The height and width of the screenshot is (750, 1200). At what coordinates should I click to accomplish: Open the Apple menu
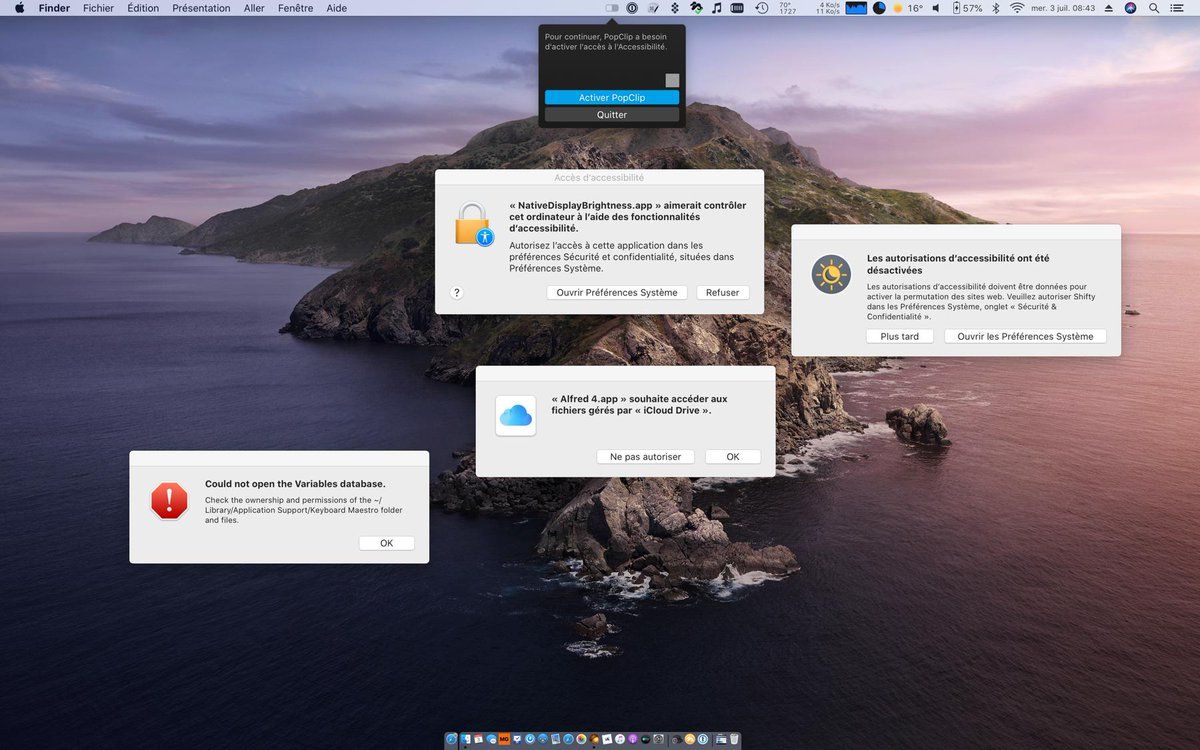18,8
